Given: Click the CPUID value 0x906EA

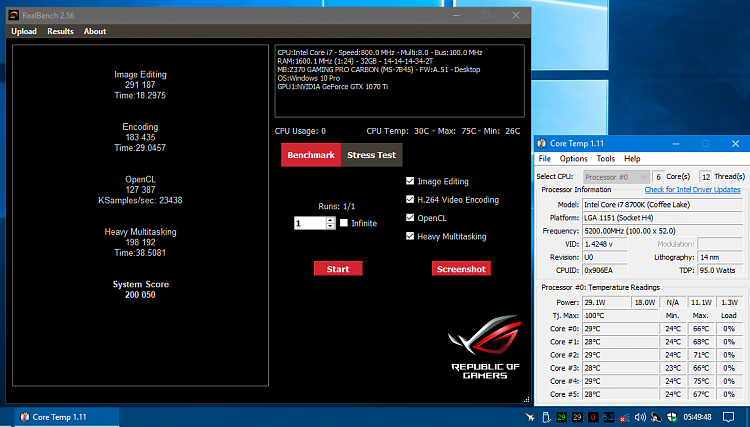Looking at the screenshot, I should 605,270.
